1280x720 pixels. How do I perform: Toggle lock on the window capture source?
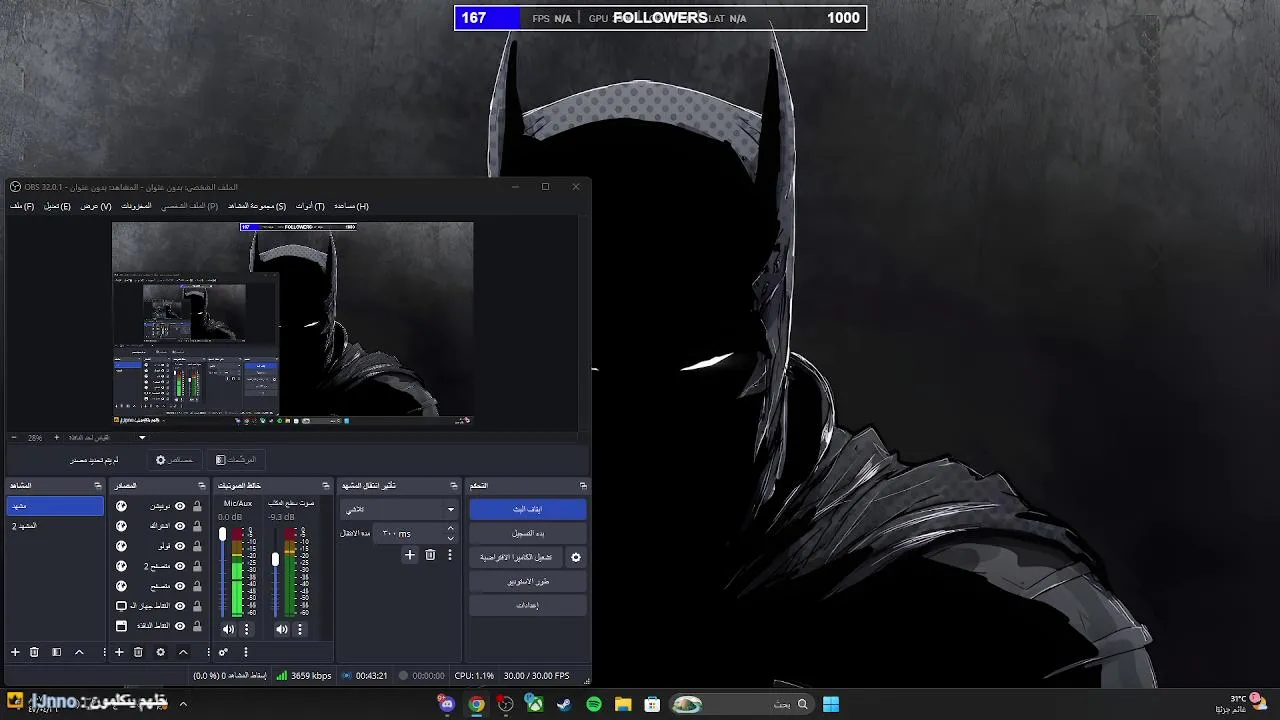click(197, 626)
